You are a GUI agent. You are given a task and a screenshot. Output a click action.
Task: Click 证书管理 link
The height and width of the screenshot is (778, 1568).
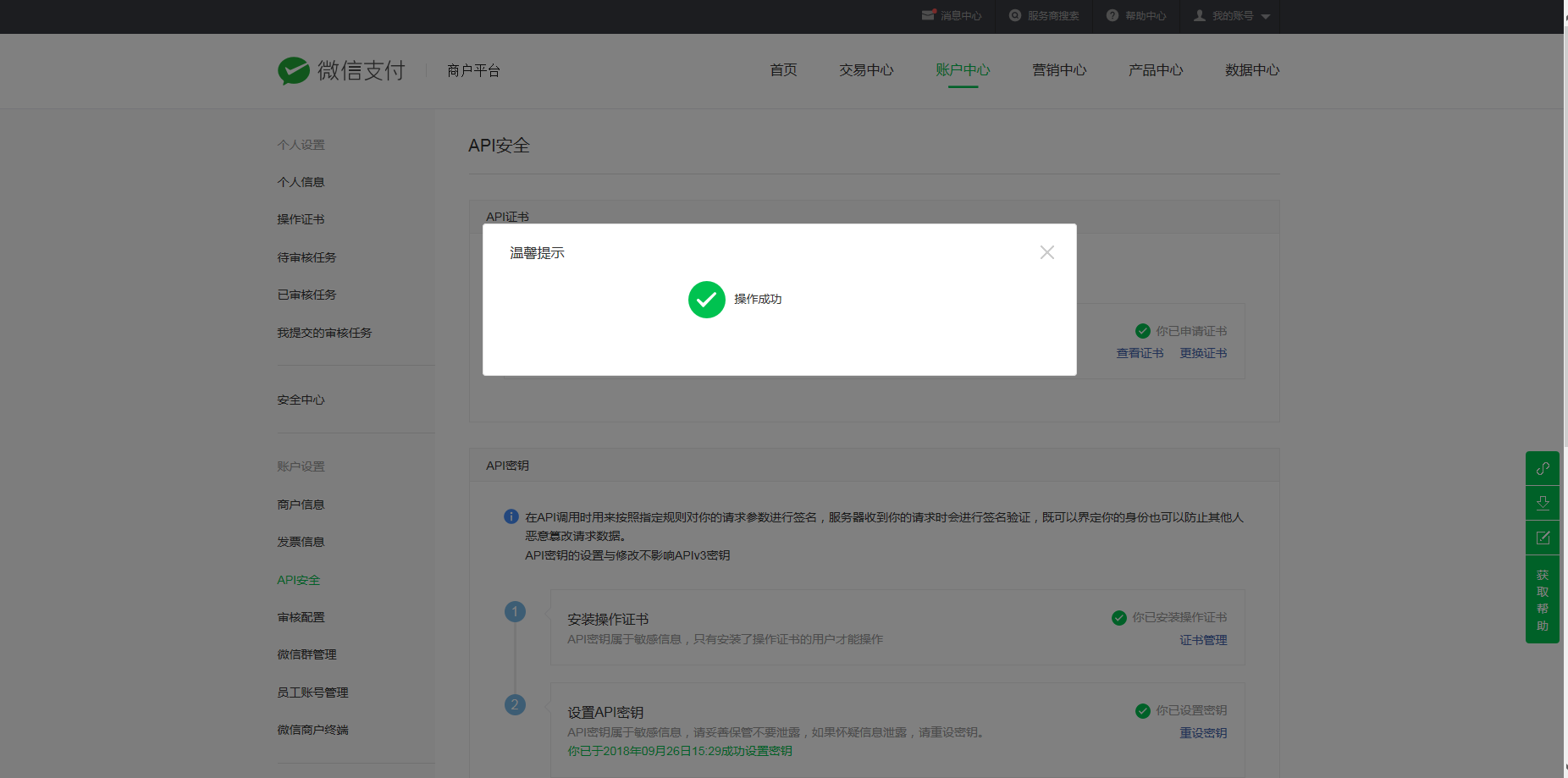(x=1203, y=640)
